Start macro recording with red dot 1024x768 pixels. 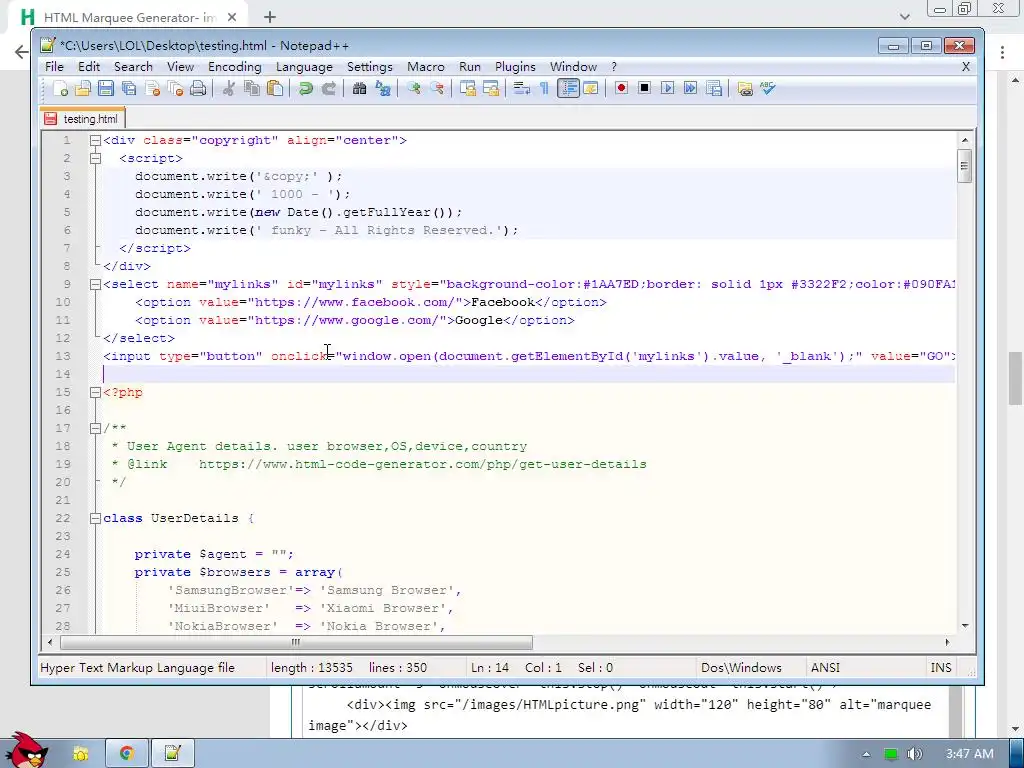tap(621, 88)
